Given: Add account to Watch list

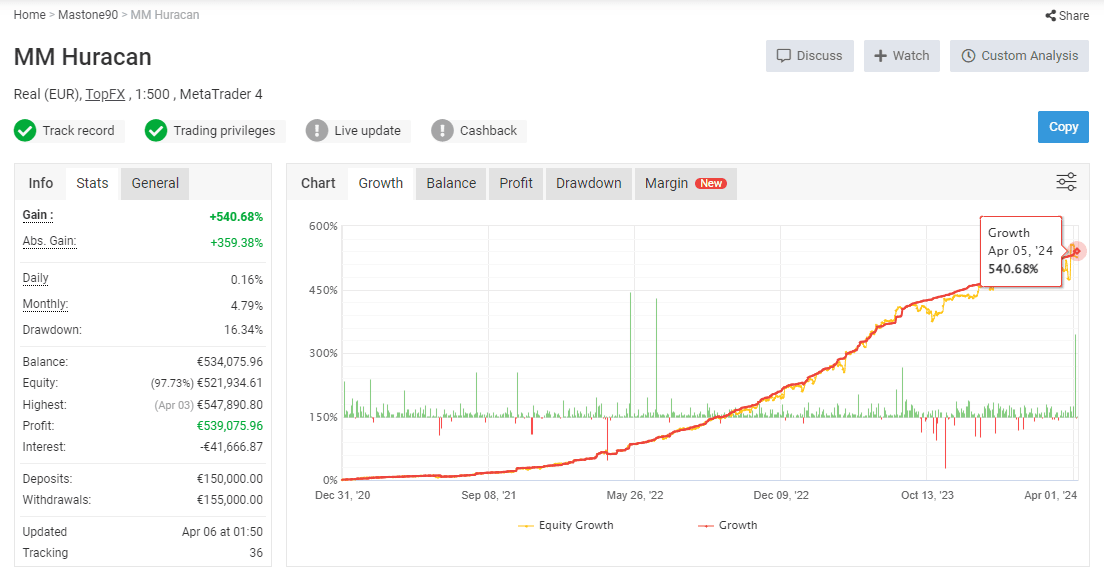Looking at the screenshot, I should (902, 56).
